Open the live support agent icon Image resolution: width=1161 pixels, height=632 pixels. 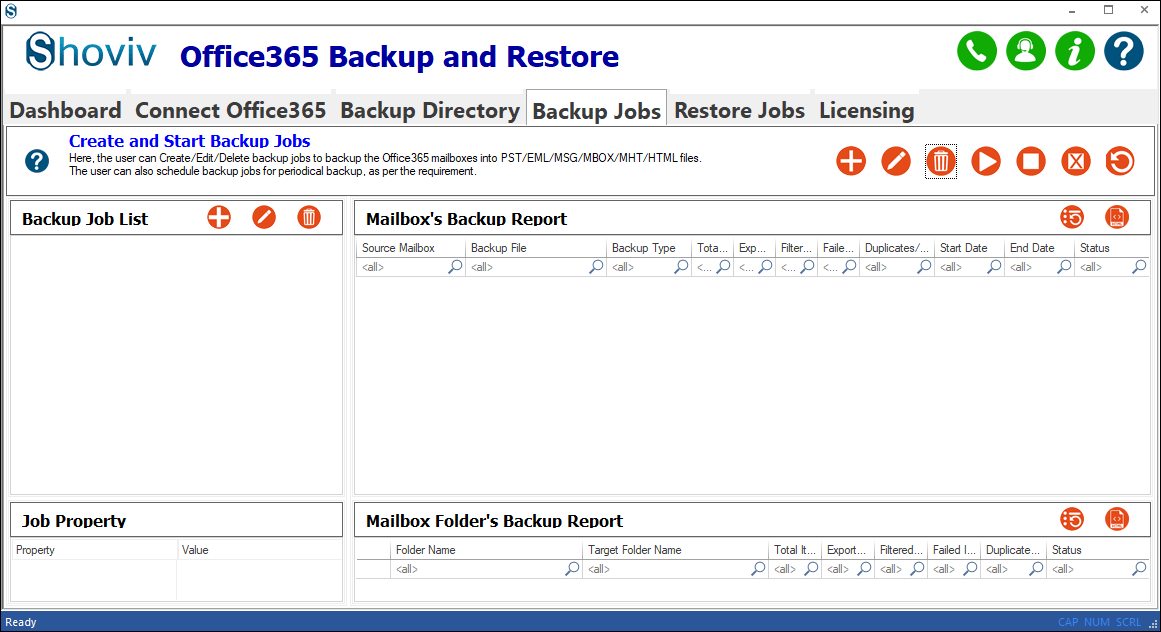pyautogui.click(x=1026, y=51)
